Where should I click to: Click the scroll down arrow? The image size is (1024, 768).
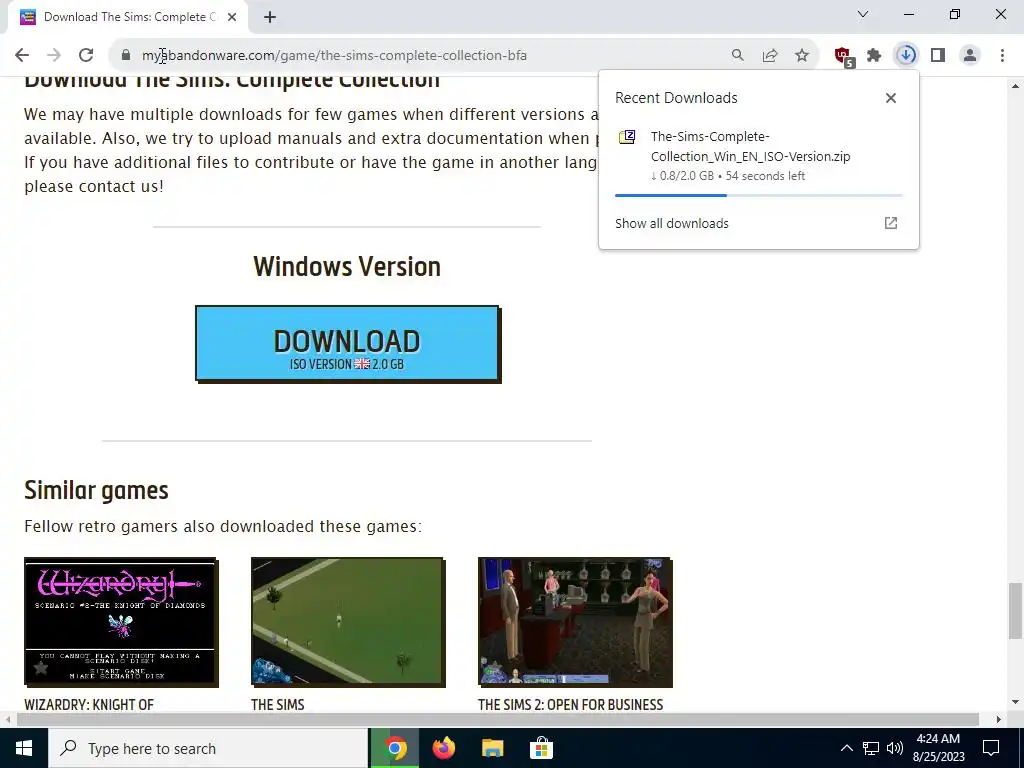pyautogui.click(x=1015, y=703)
